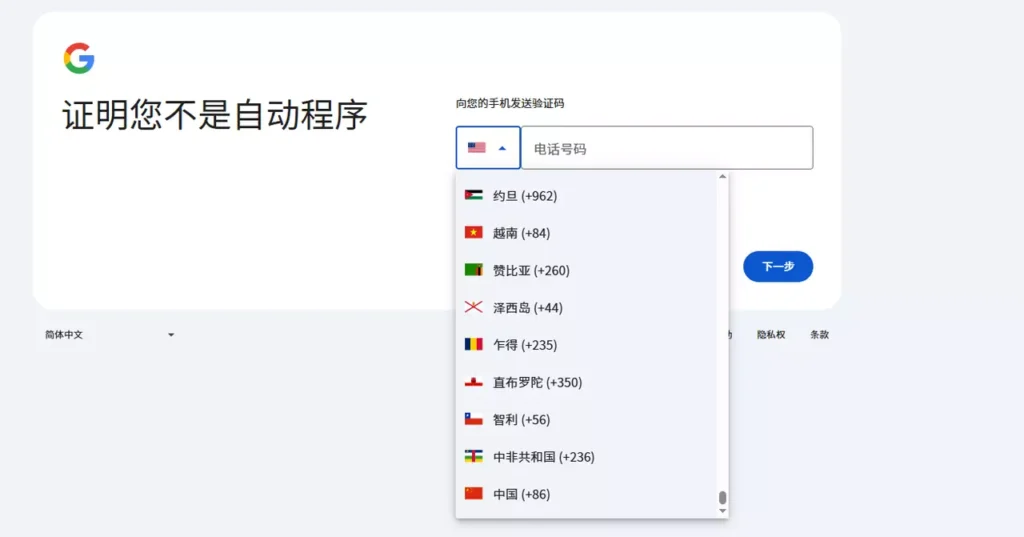Open the 简体中文 language dropdown
This screenshot has width=1024, height=537.
(x=109, y=334)
